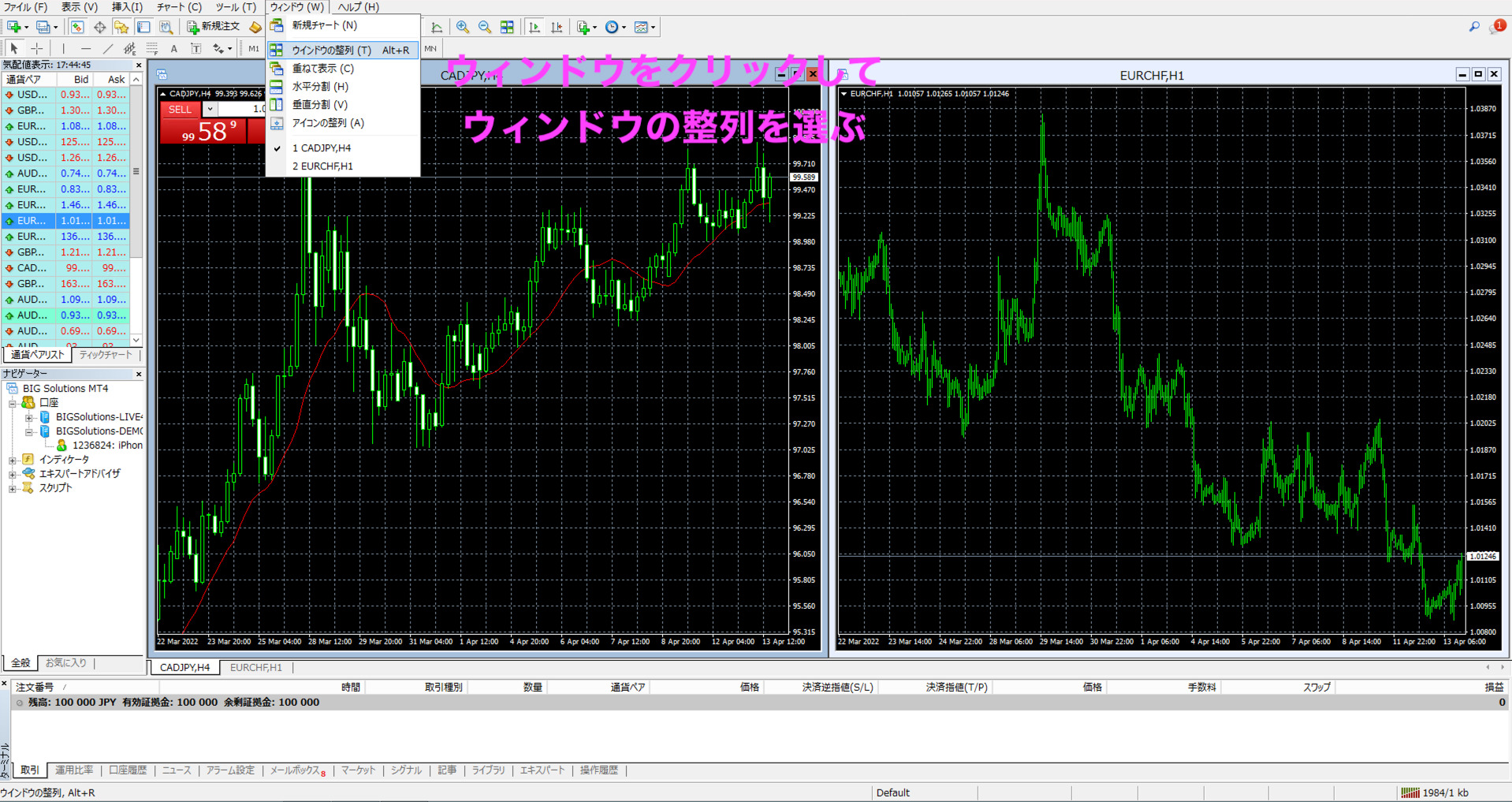This screenshot has height=802, width=1512.
Task: Select the text label tool A
Action: [x=174, y=49]
